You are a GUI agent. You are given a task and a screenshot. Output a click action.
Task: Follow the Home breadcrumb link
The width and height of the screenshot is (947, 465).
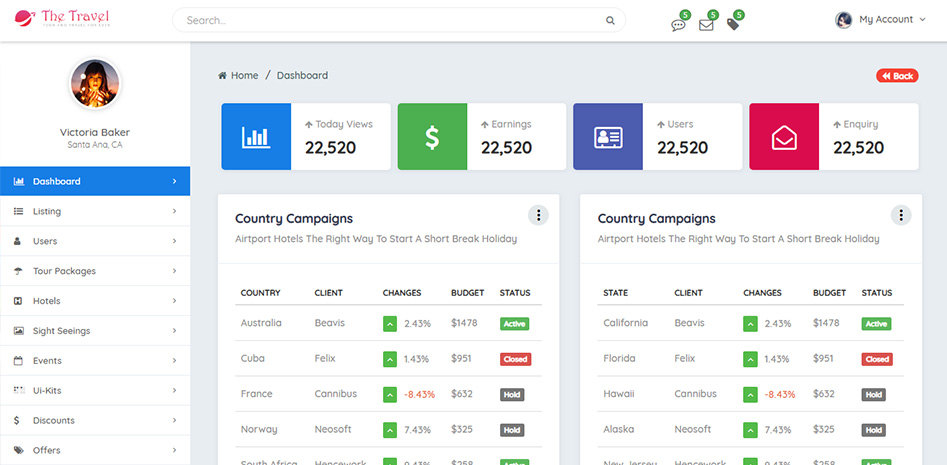tap(244, 76)
